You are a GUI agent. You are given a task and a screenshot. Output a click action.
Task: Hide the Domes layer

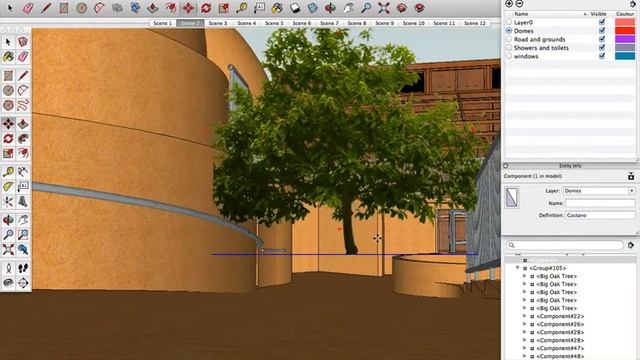point(602,30)
